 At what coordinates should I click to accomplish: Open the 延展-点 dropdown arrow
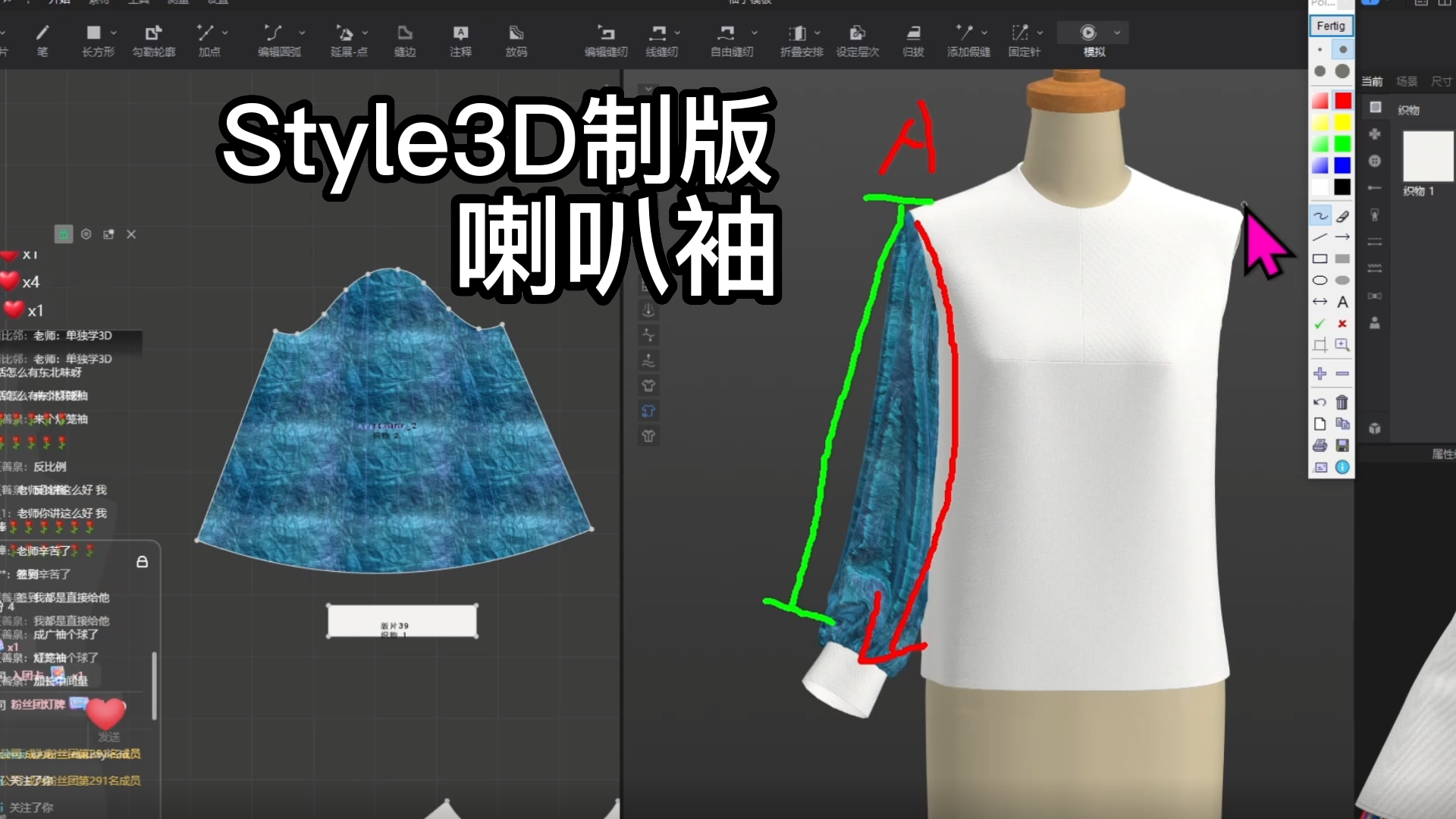[365, 33]
